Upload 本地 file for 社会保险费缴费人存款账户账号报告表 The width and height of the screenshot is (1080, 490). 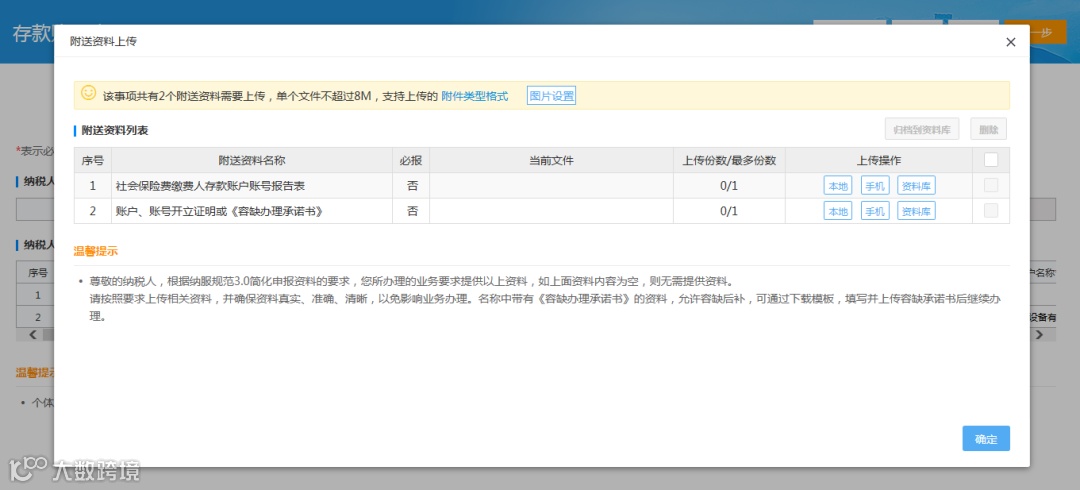[x=838, y=186]
